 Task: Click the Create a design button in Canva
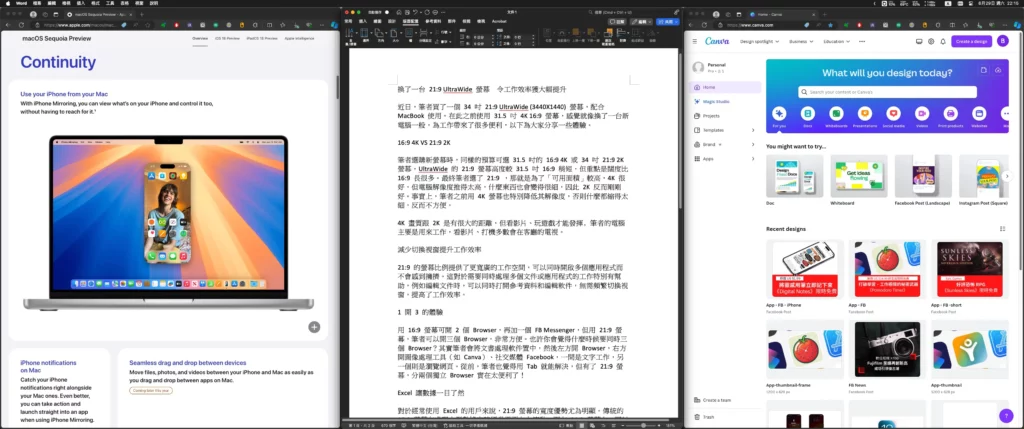coord(972,41)
